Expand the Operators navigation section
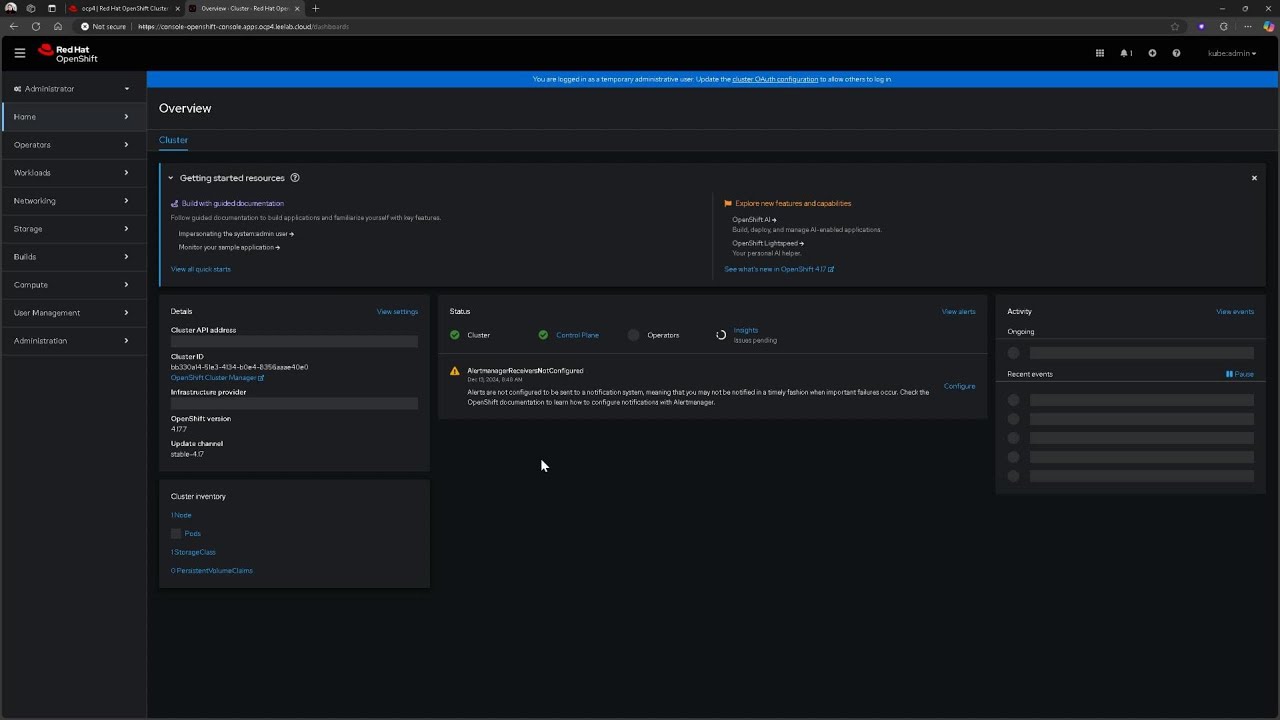Viewport: 1280px width, 720px height. pos(72,145)
